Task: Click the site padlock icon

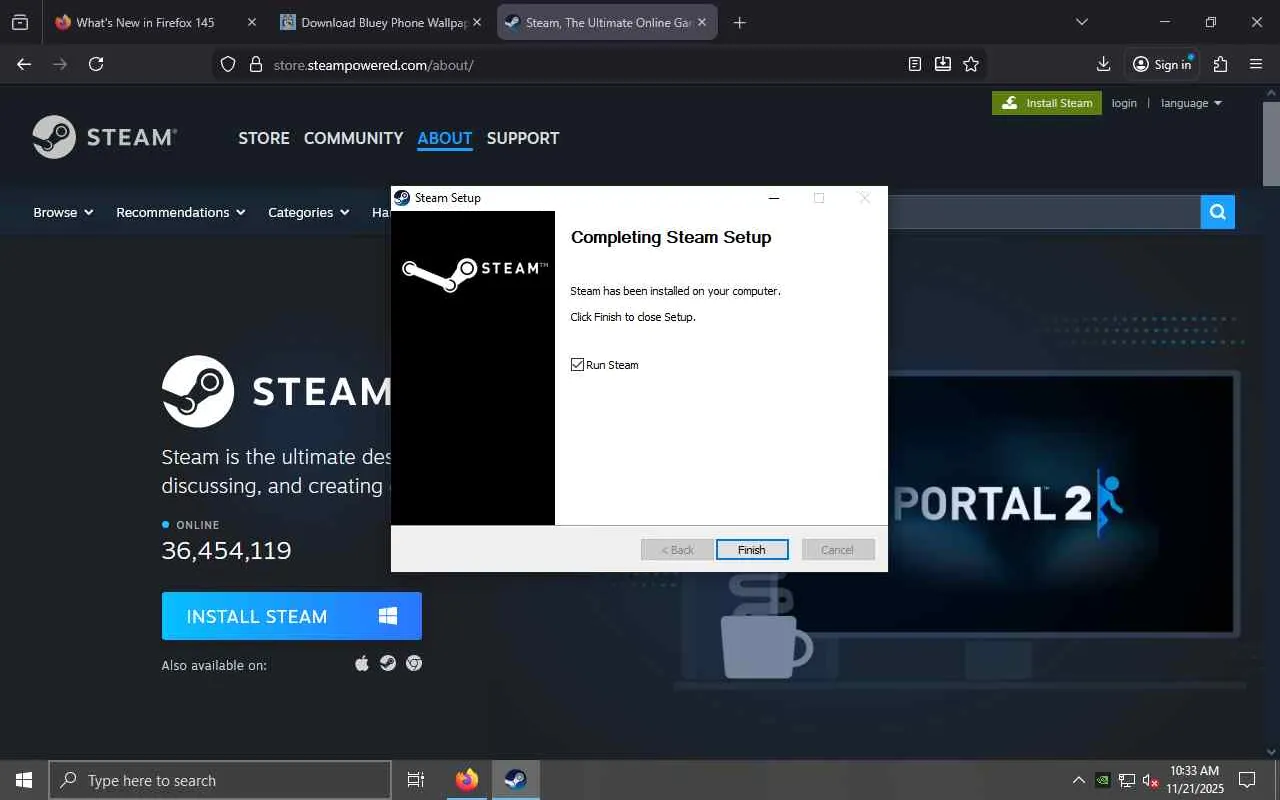Action: pyautogui.click(x=255, y=64)
